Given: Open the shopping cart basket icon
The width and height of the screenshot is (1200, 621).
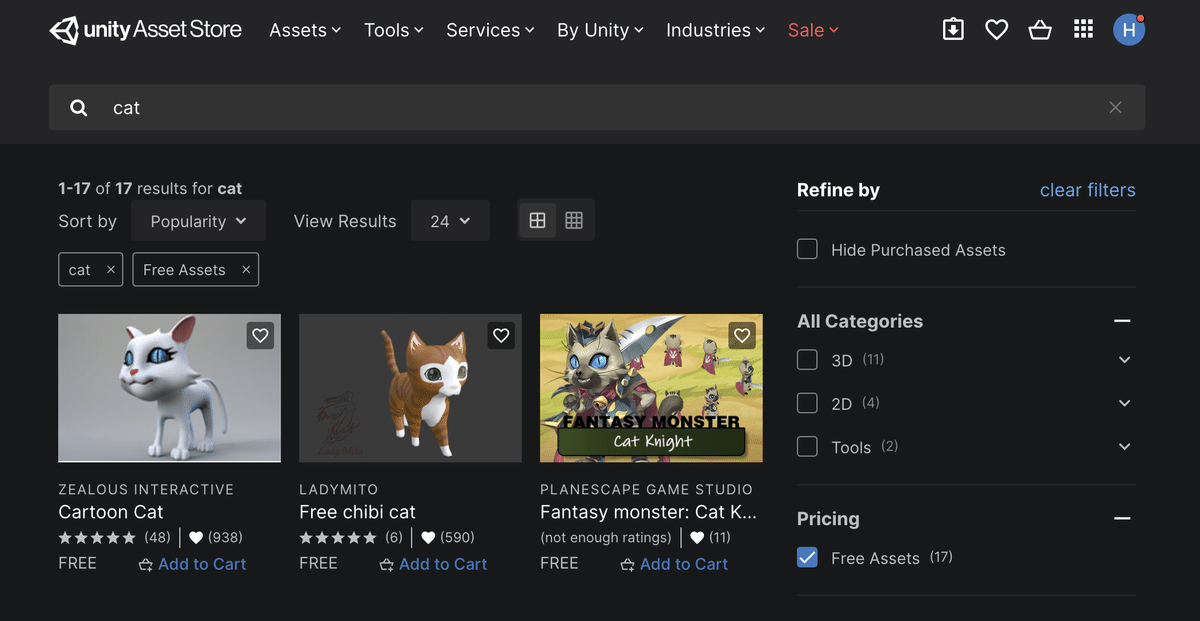Looking at the screenshot, I should pos(1040,30).
